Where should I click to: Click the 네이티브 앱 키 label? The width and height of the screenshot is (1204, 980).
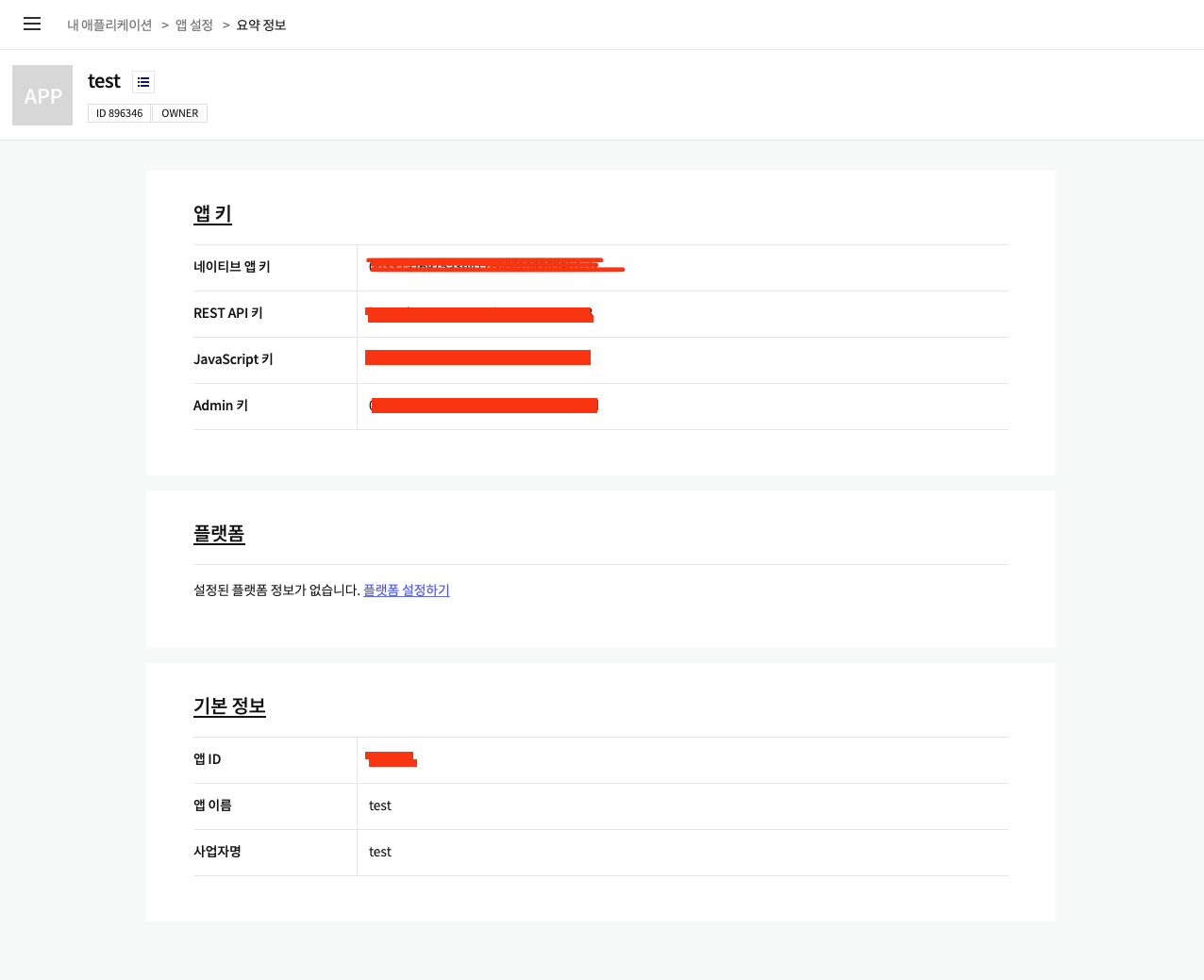coord(232,267)
